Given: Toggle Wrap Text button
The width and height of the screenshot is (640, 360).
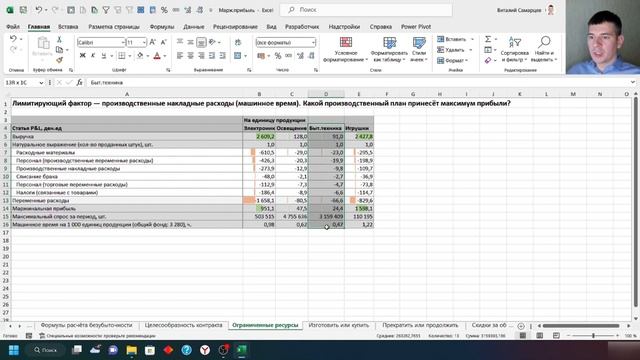Looking at the screenshot, I should tap(238, 42).
